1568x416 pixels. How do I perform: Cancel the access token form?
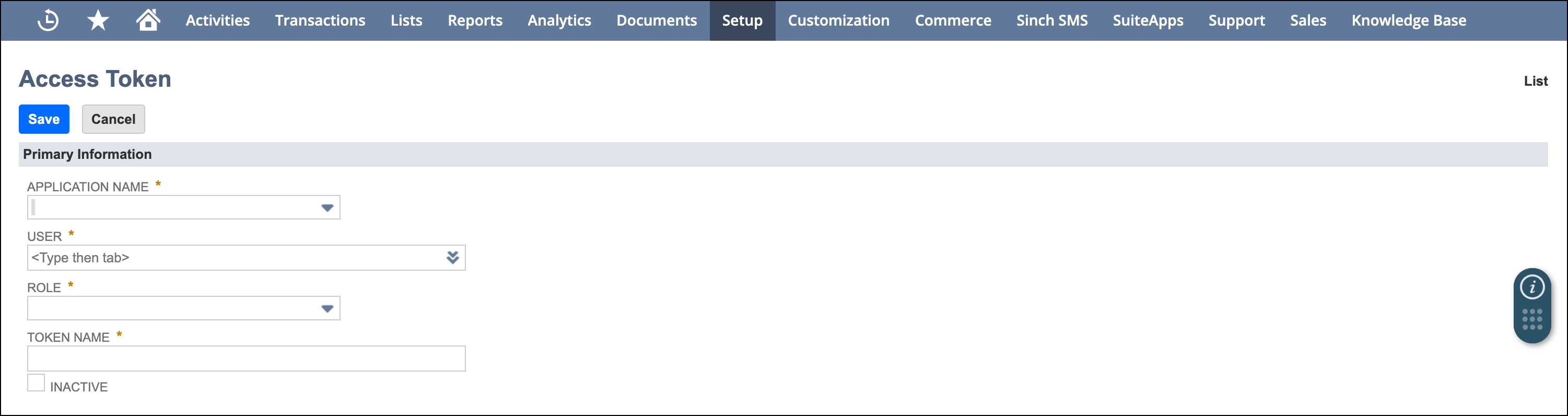113,119
